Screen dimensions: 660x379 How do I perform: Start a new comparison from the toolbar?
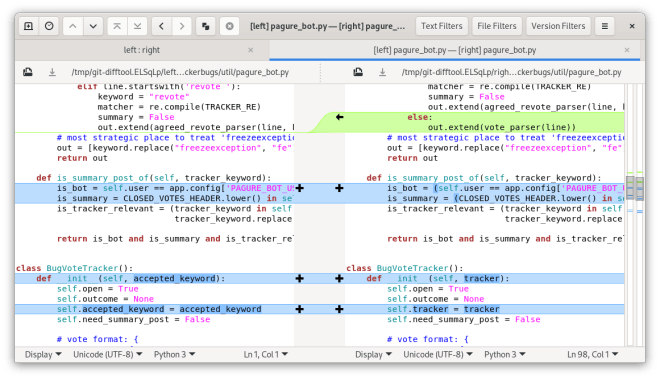(x=28, y=26)
